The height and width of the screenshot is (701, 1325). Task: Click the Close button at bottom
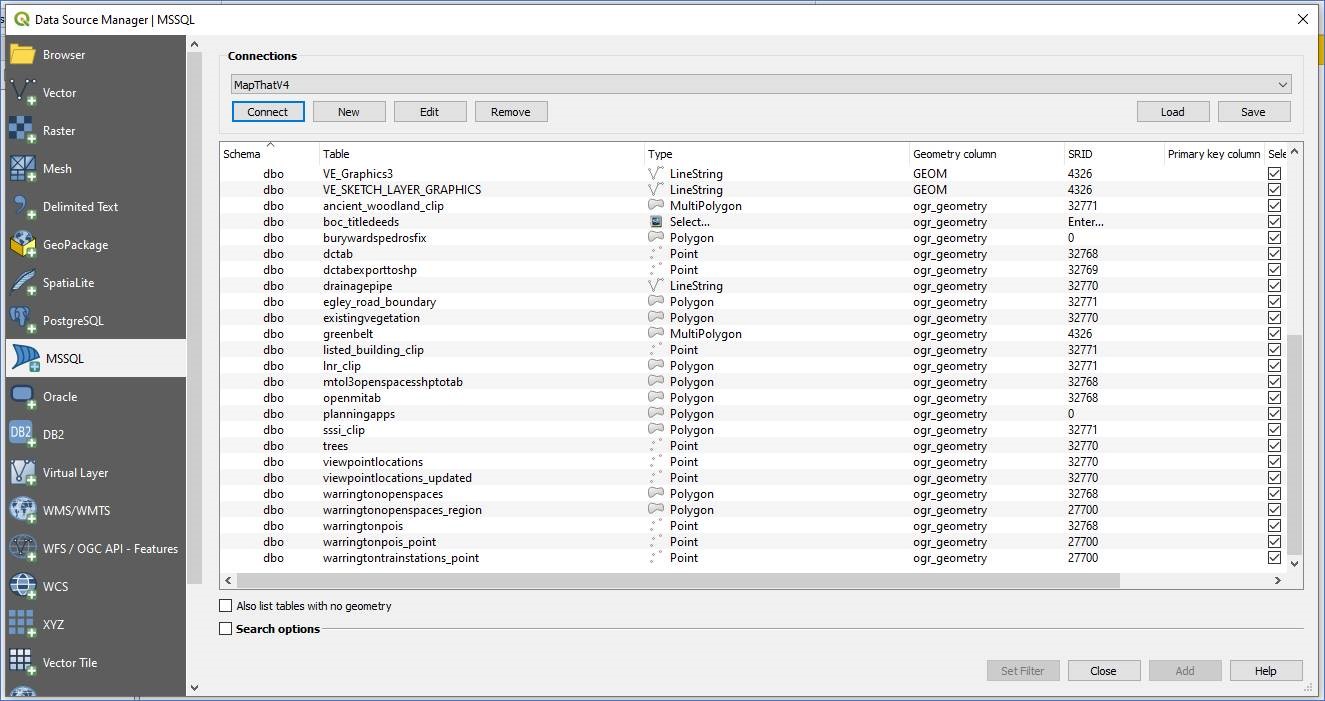click(x=1104, y=671)
